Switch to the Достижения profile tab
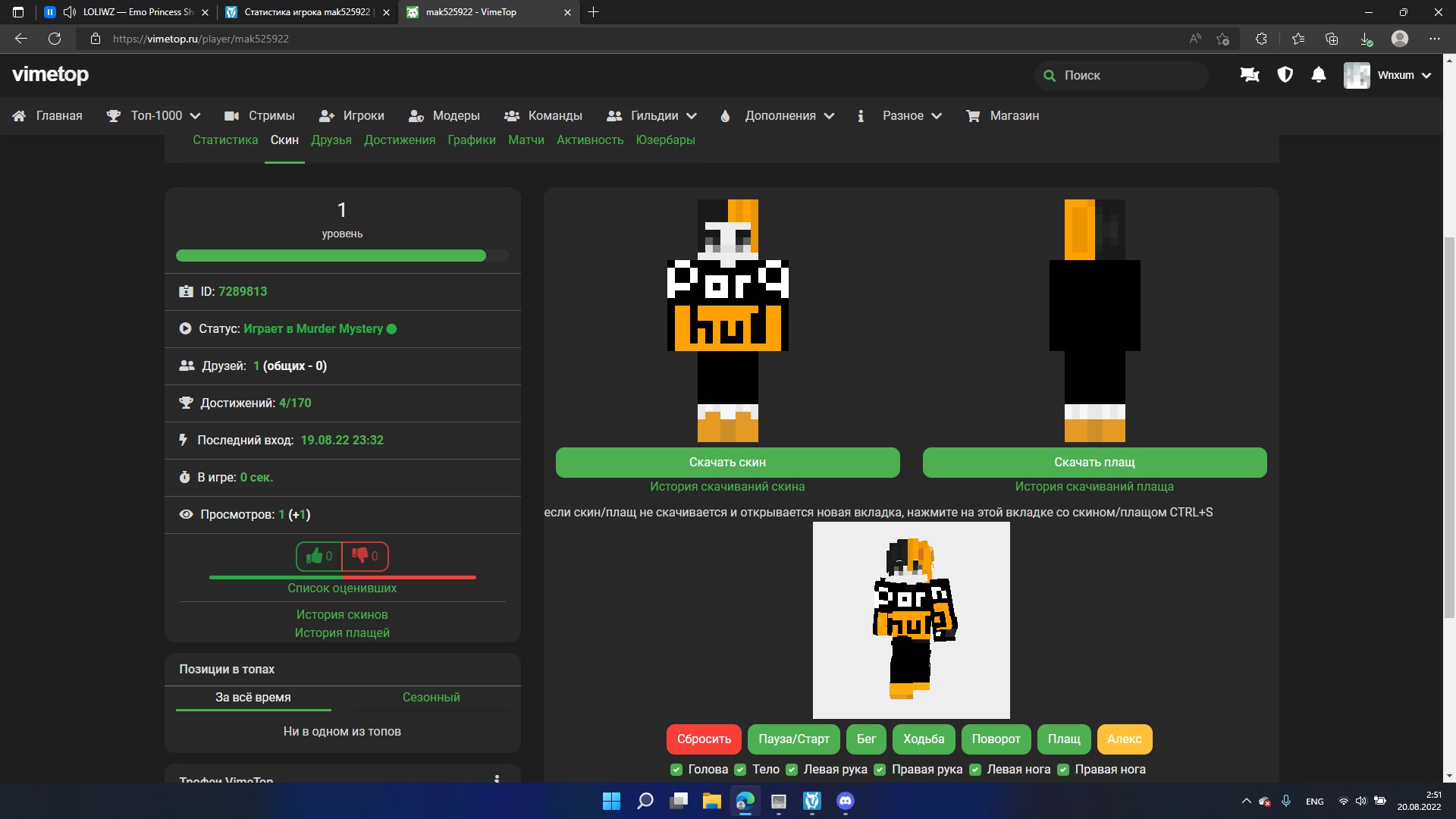 pyautogui.click(x=399, y=140)
